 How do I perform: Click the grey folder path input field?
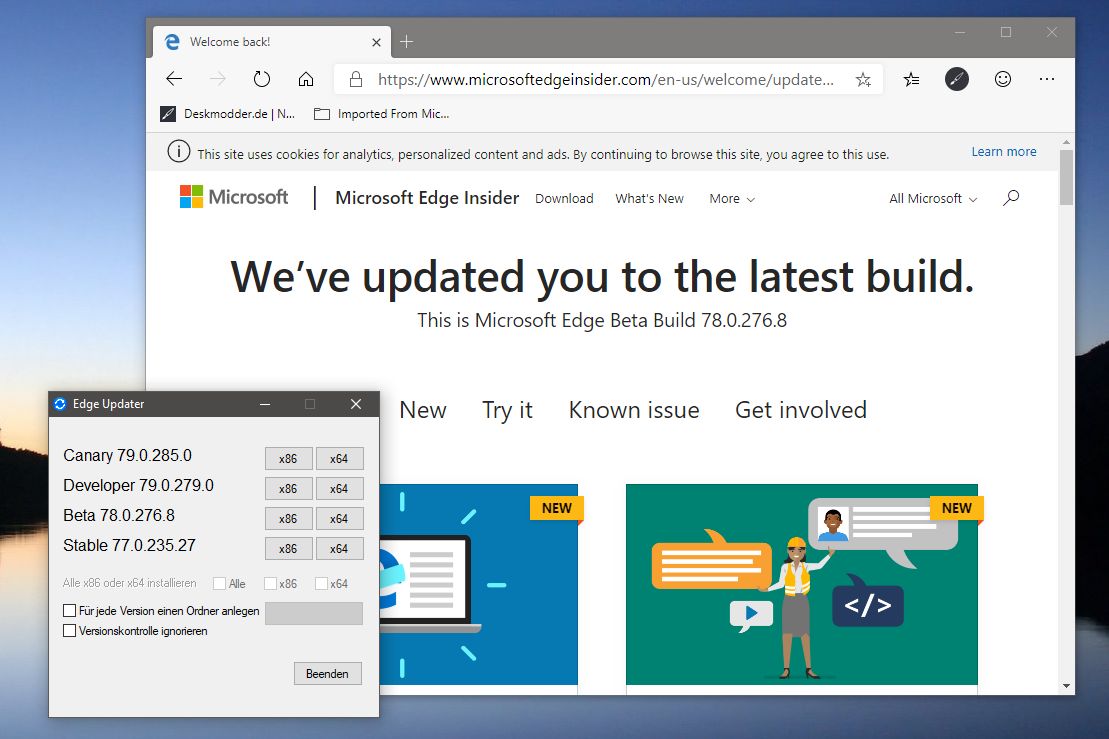click(314, 613)
